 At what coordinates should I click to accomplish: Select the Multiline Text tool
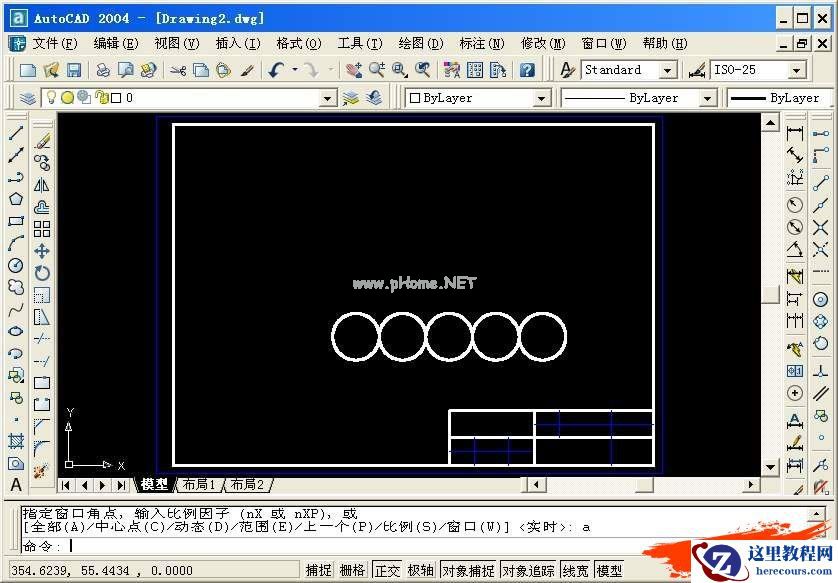click(x=16, y=485)
